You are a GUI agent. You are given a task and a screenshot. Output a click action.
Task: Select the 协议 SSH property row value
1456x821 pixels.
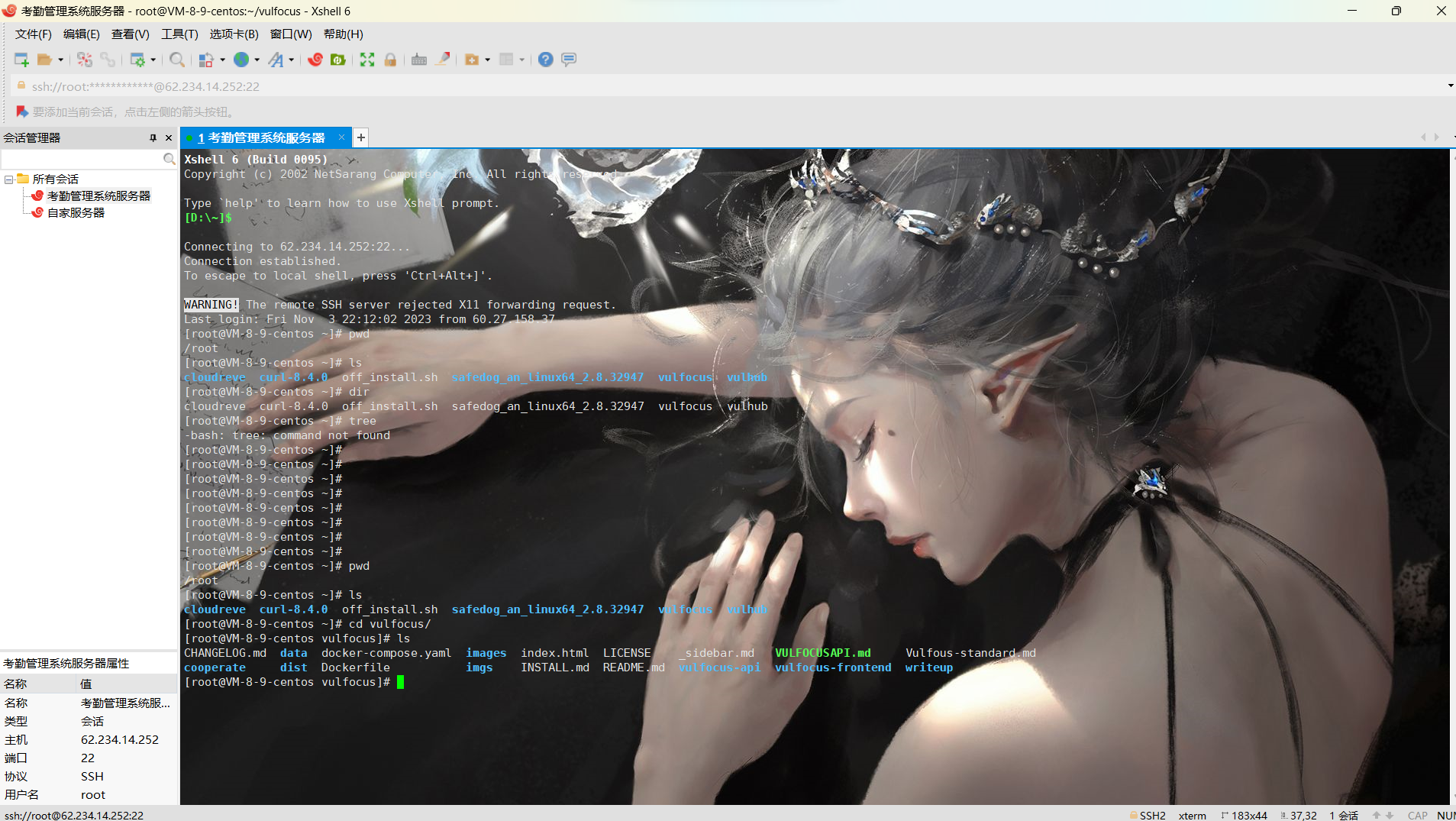pos(92,776)
